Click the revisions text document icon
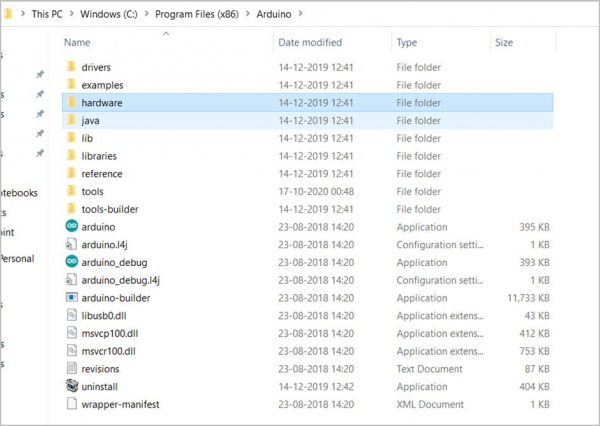The width and height of the screenshot is (600, 426). point(72,368)
